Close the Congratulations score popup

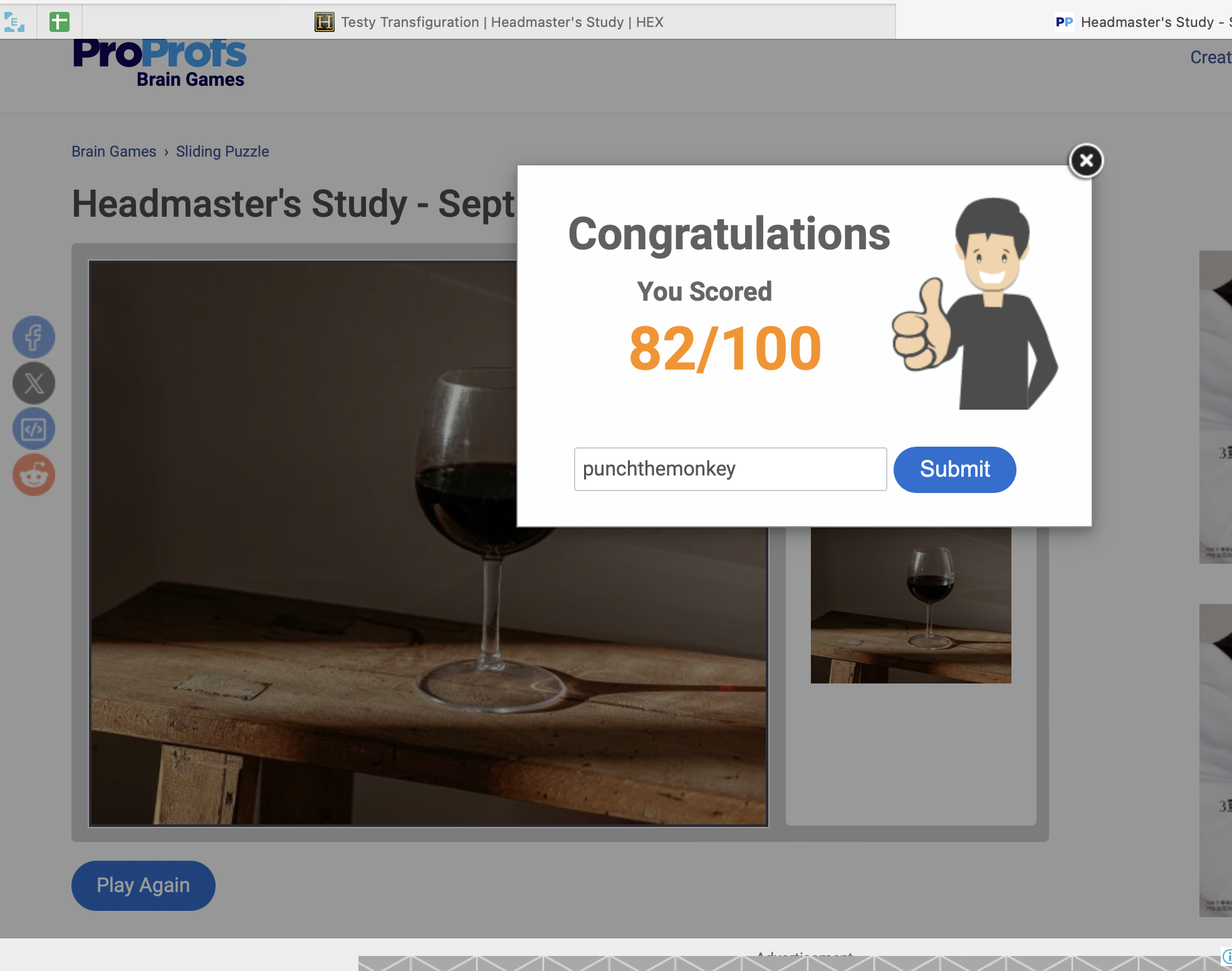coord(1086,161)
